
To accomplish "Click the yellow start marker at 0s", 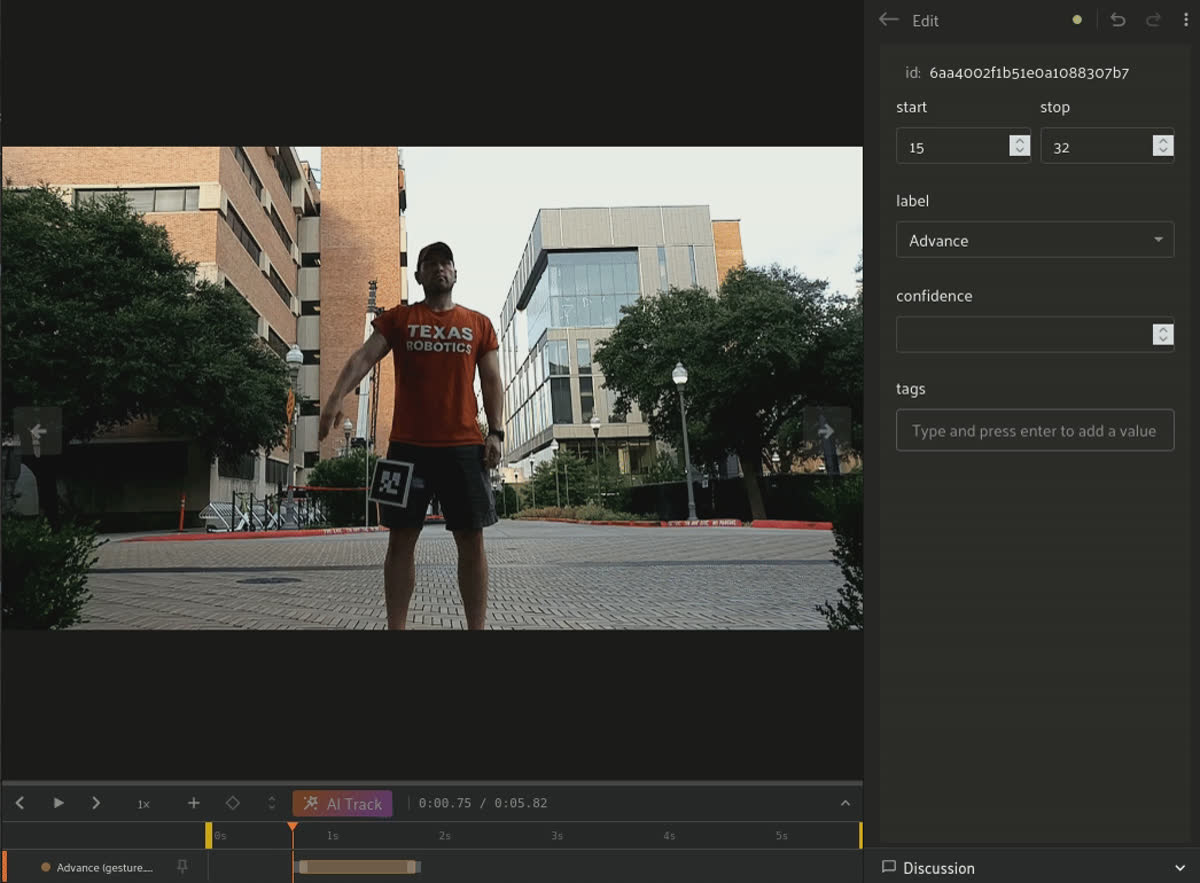I will (x=209, y=835).
